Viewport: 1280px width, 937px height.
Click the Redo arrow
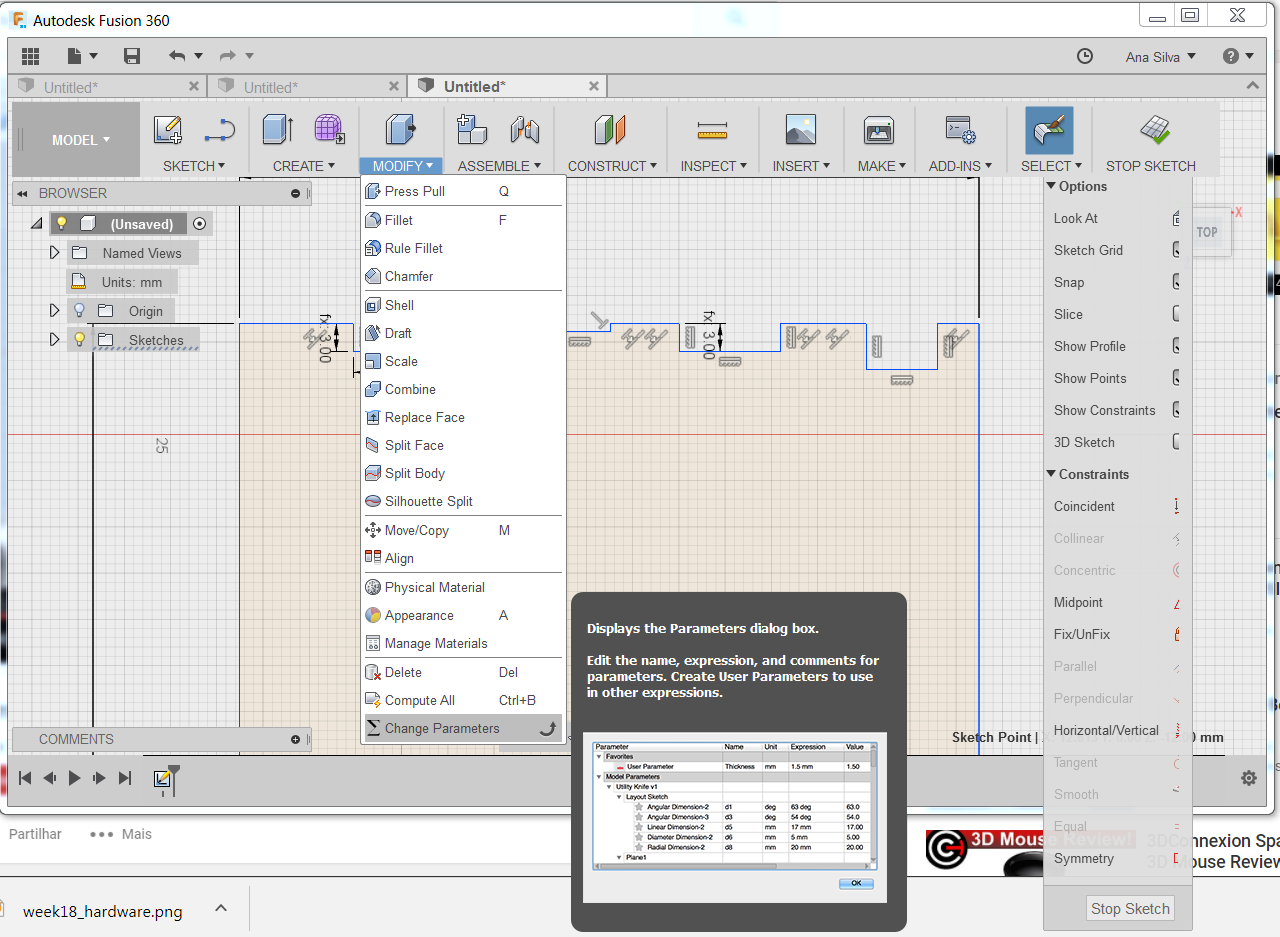(228, 56)
